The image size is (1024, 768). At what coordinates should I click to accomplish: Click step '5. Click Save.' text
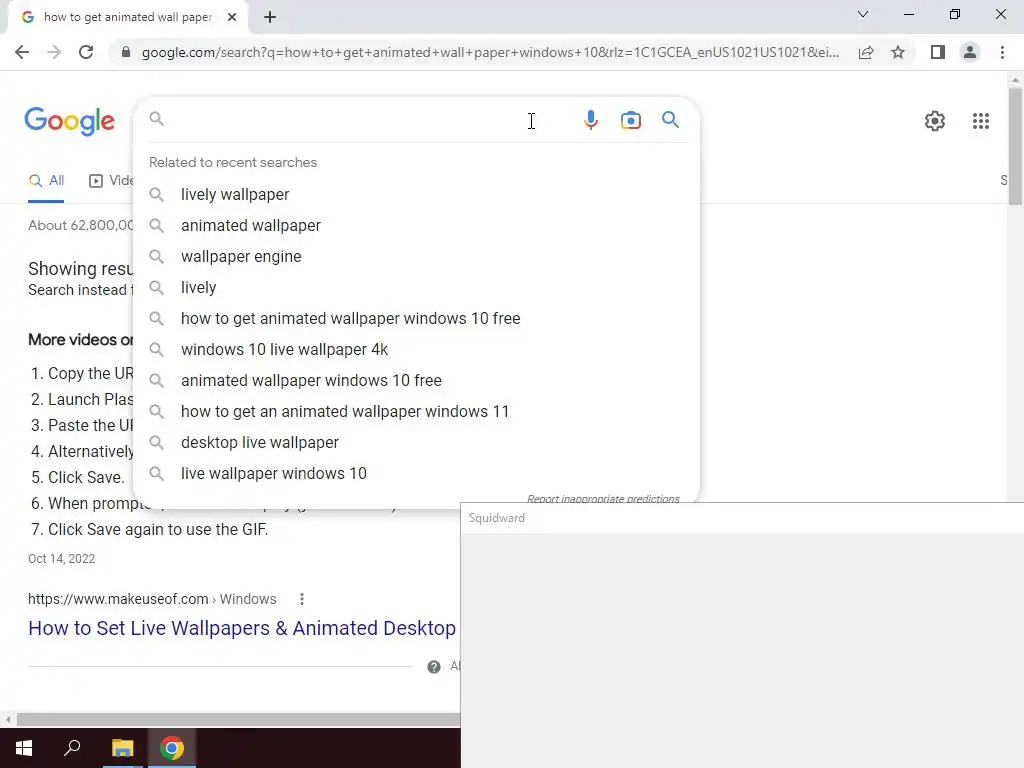tap(78, 477)
